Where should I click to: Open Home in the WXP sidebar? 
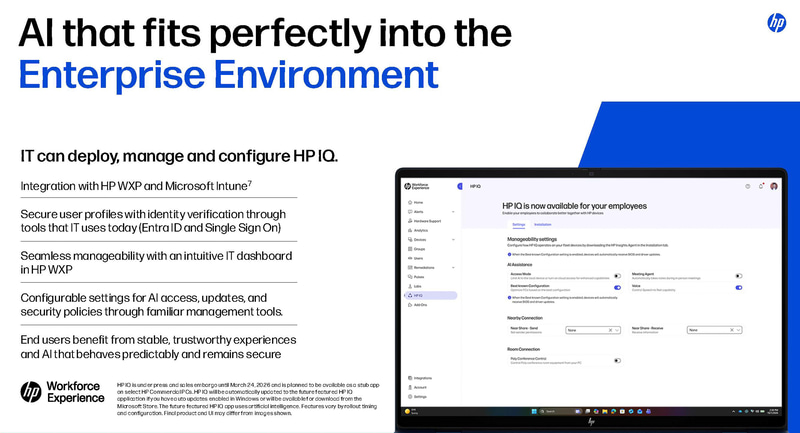click(x=416, y=202)
